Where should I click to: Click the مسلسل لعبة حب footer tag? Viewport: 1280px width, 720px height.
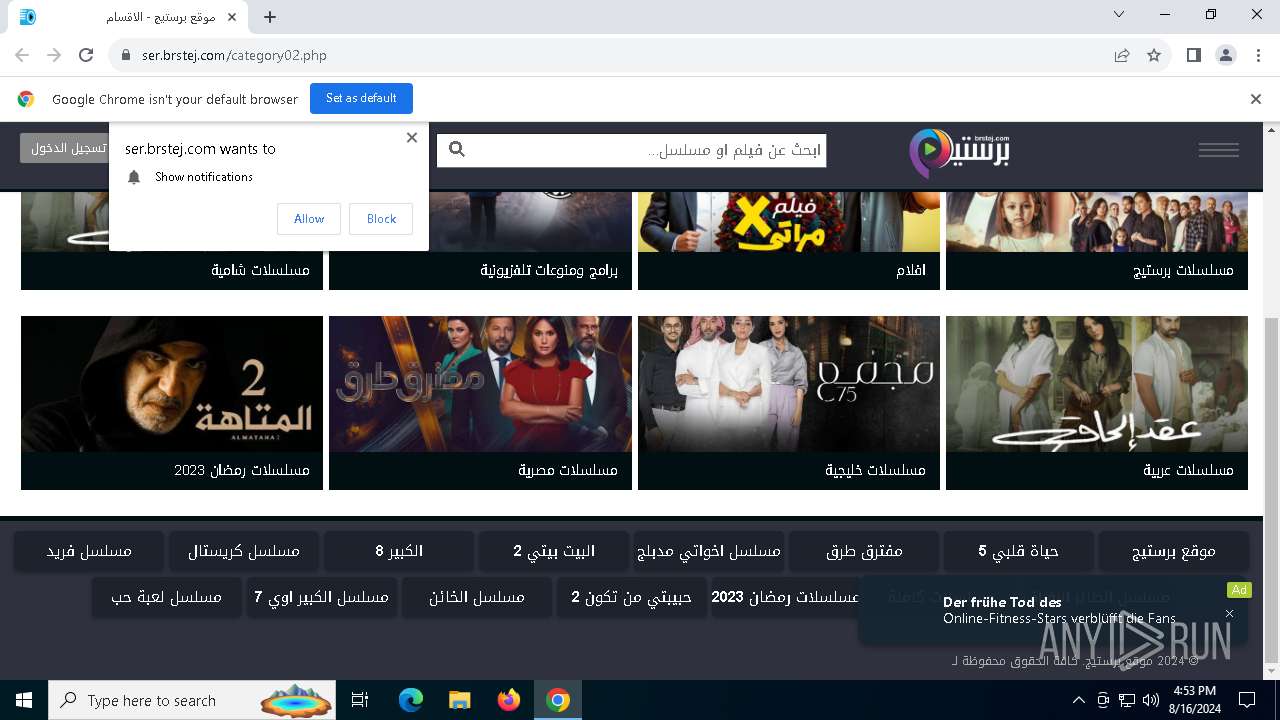point(166,597)
